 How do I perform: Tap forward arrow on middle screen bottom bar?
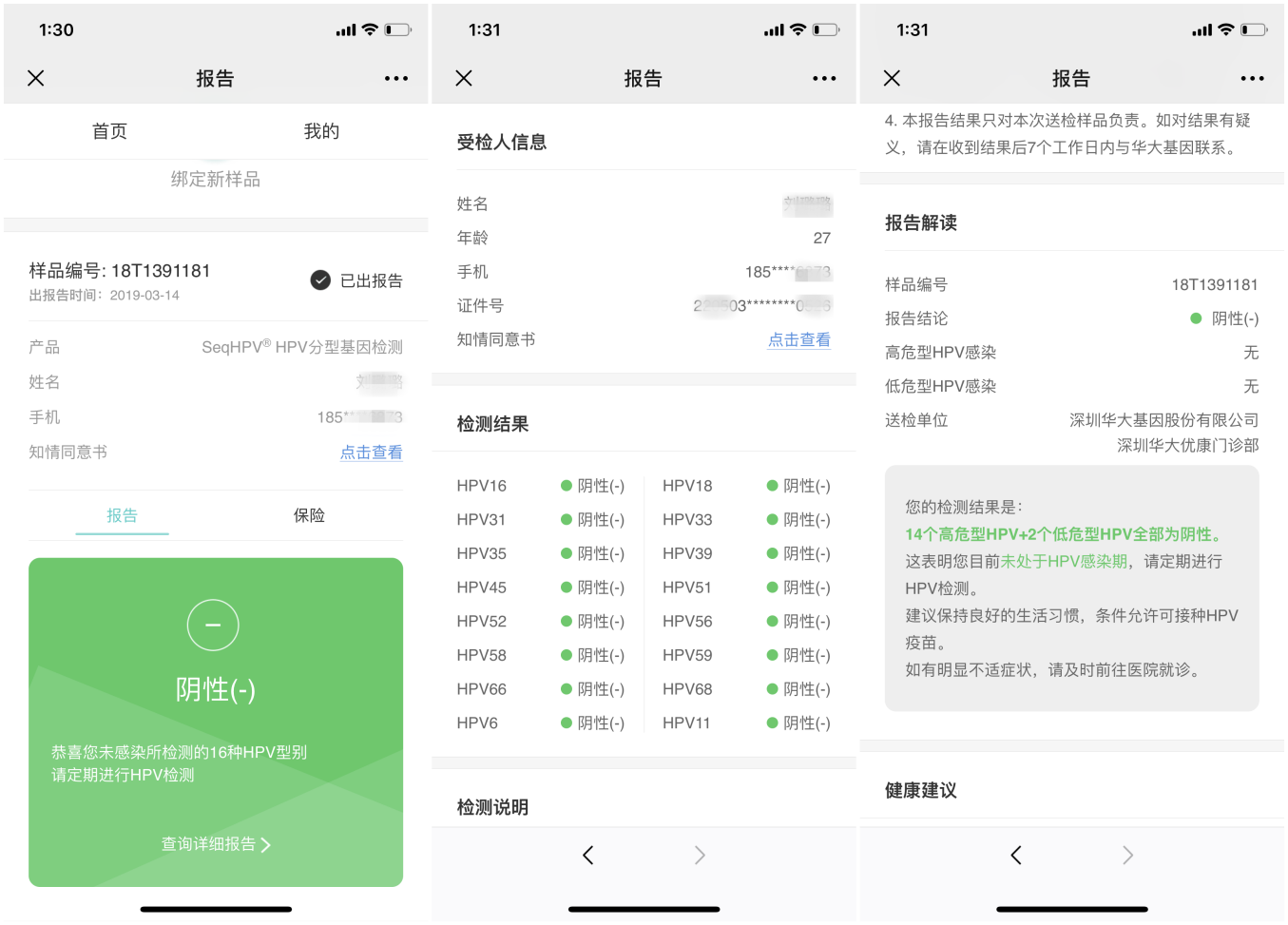pyautogui.click(x=700, y=856)
